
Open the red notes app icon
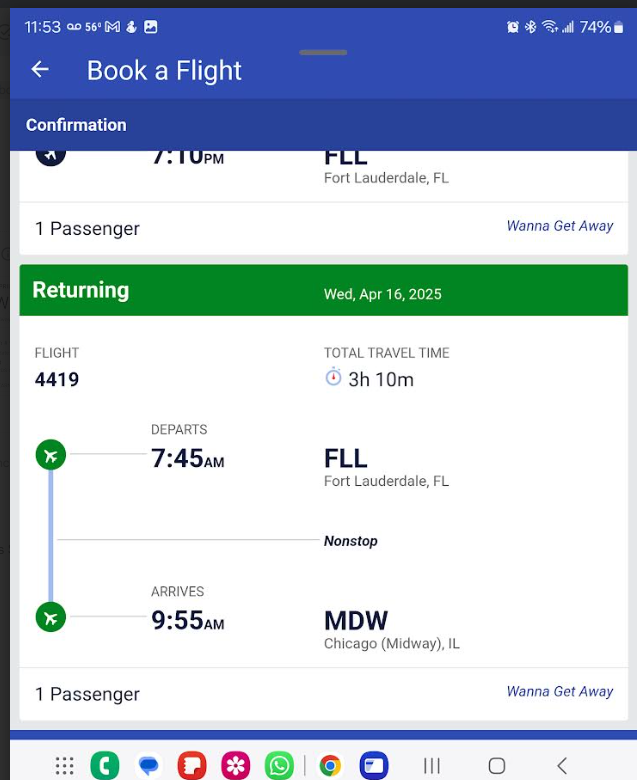tap(192, 765)
